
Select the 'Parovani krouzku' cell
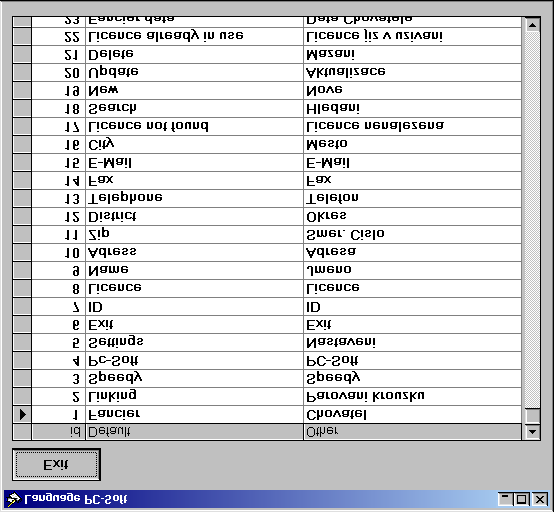click(x=412, y=396)
